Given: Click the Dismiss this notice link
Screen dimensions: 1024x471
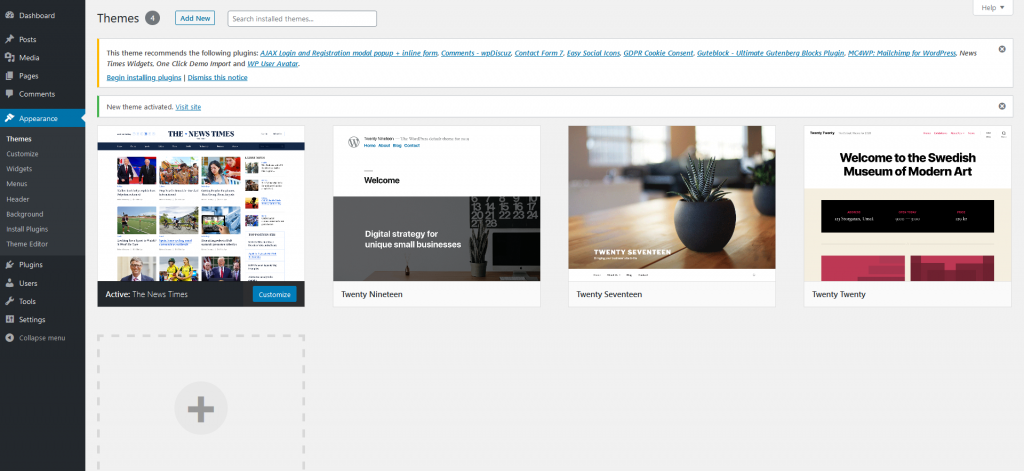Looking at the screenshot, I should 217,78.
